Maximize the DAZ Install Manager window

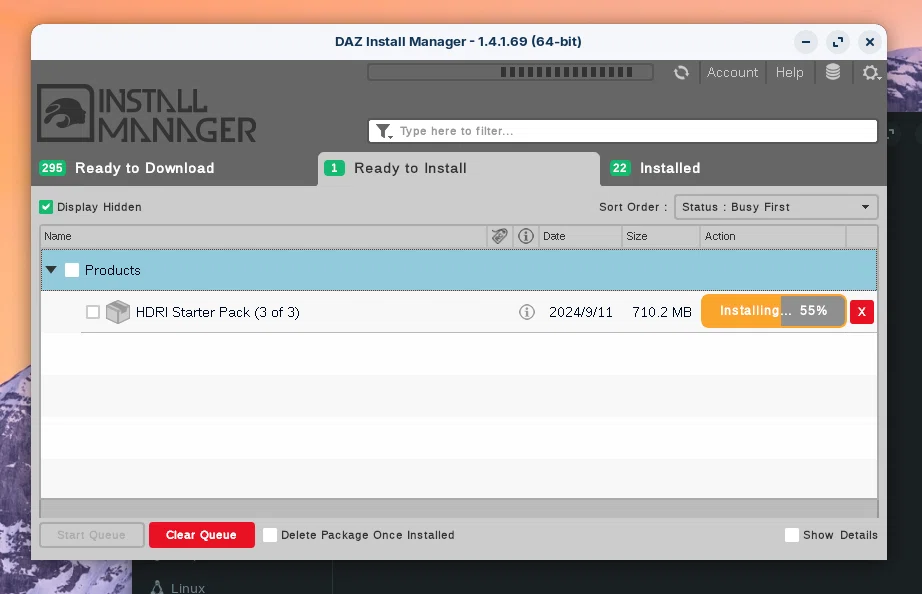click(838, 42)
